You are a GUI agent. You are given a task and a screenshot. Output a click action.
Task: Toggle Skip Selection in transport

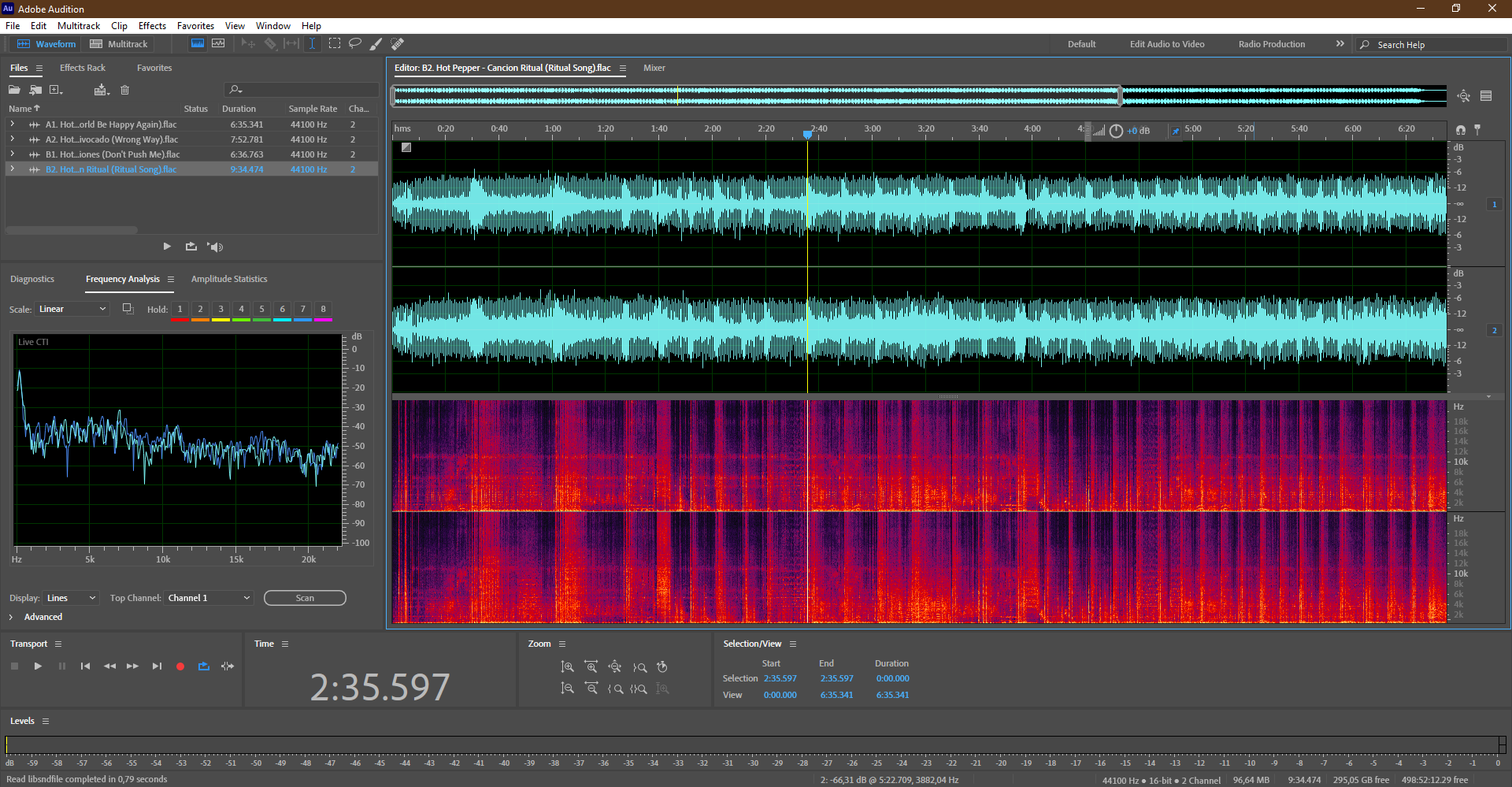[x=228, y=666]
